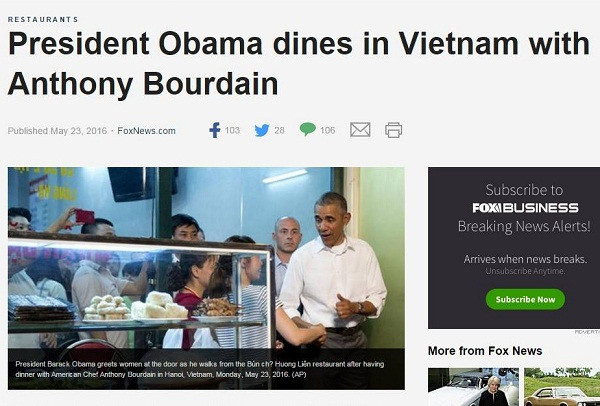Image resolution: width=600 pixels, height=406 pixels.
Task: Click Breaking News Alerts ad text
Action: point(524,226)
